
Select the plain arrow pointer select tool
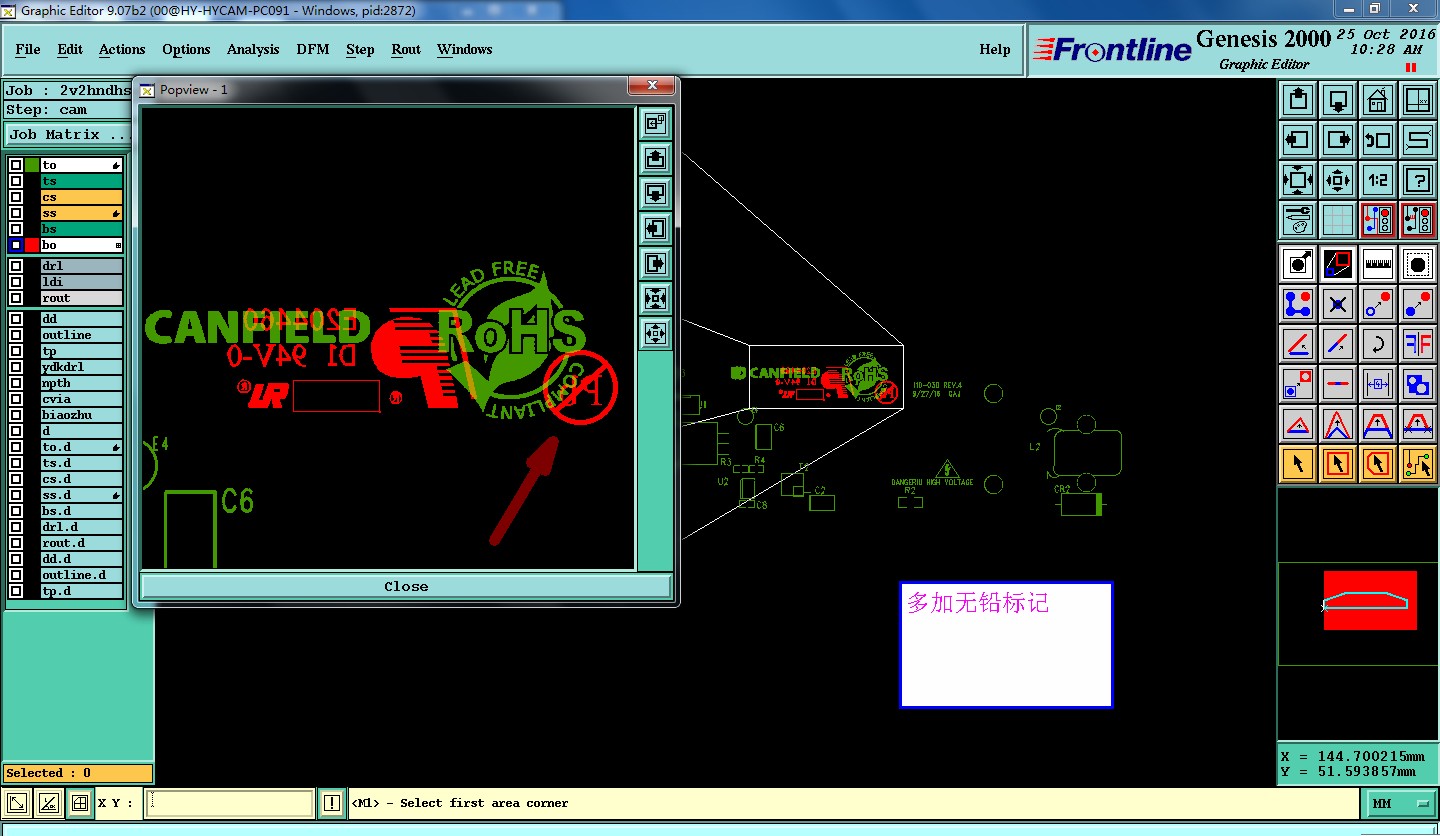coord(1298,464)
